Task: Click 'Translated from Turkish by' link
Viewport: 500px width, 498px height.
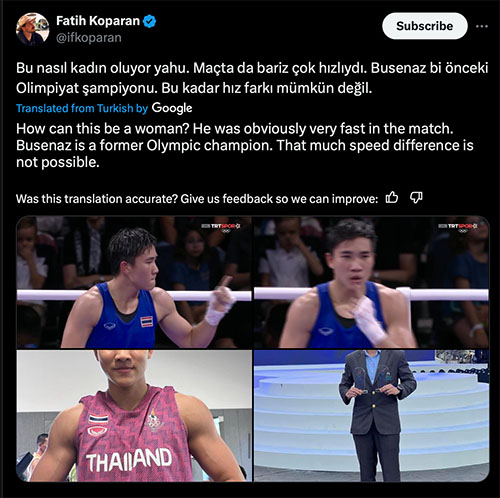Action: click(82, 108)
